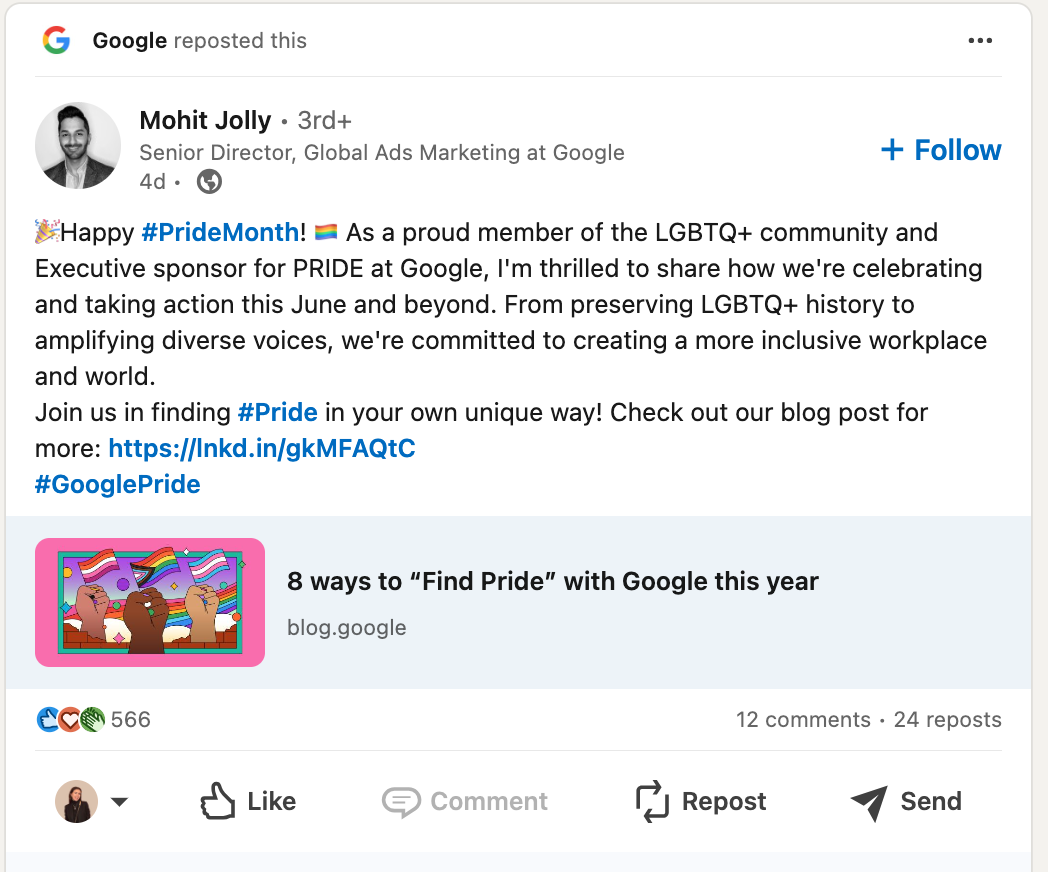Click the Google logo at top left
Image resolution: width=1048 pixels, height=872 pixels.
tap(57, 41)
